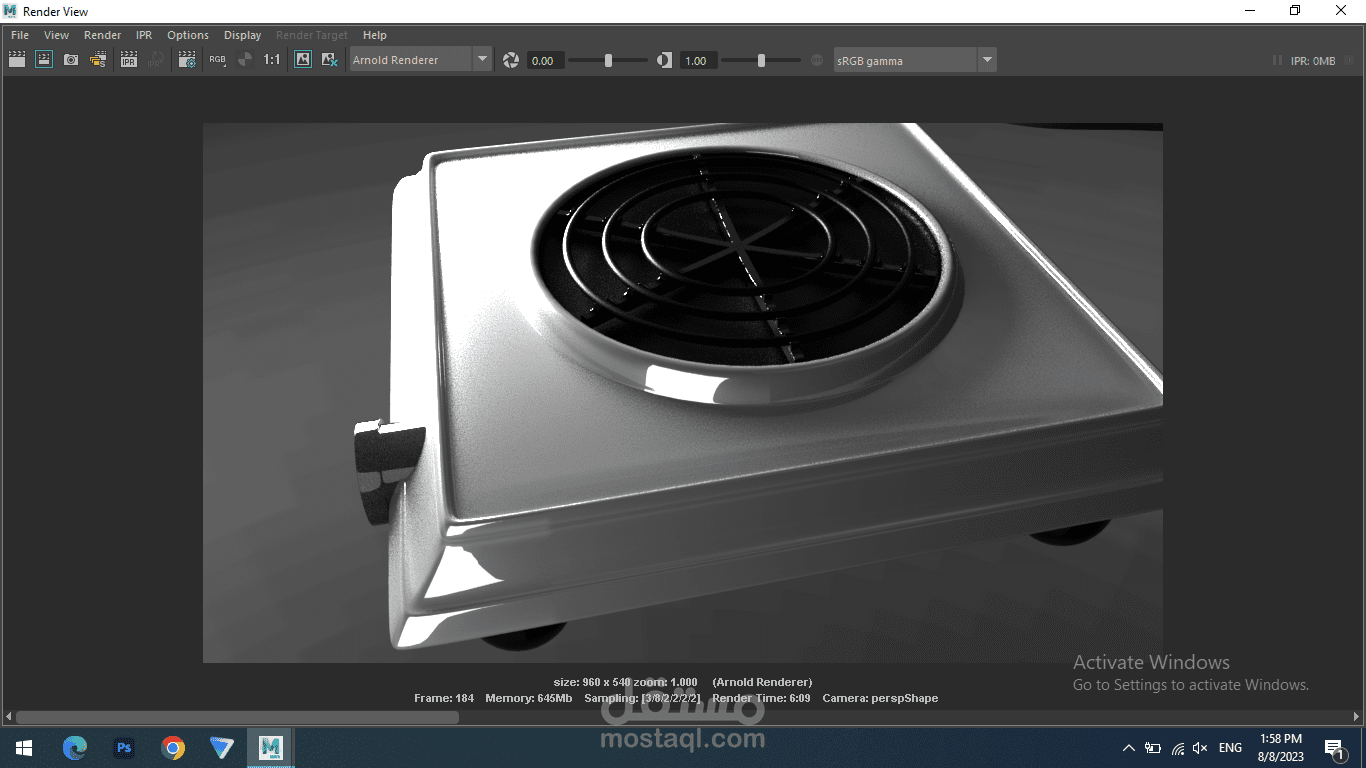Click right arrow of horizontal scrollbar
This screenshot has width=1366, height=768.
(1357, 717)
